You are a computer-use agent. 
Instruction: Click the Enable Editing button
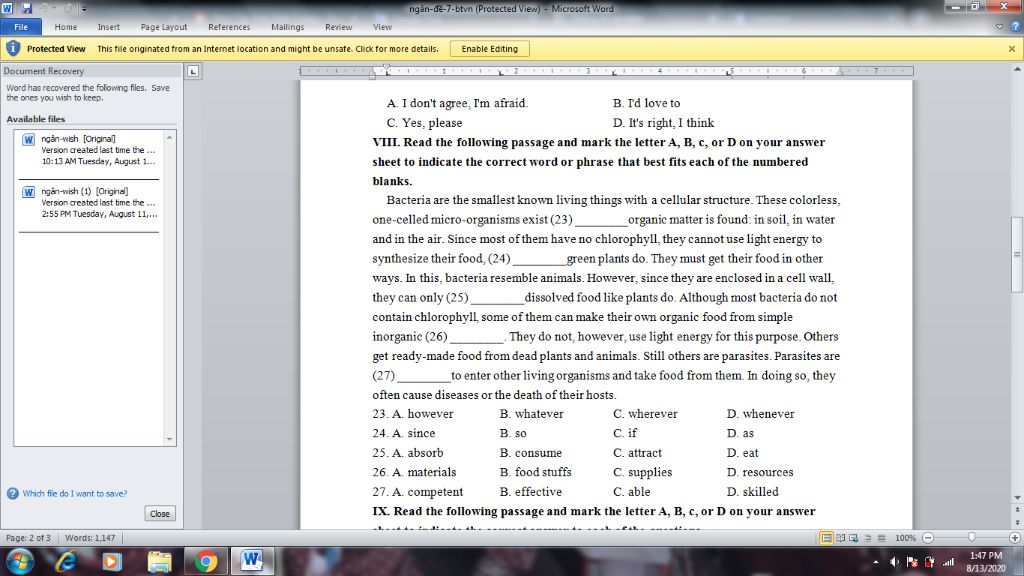(x=490, y=49)
